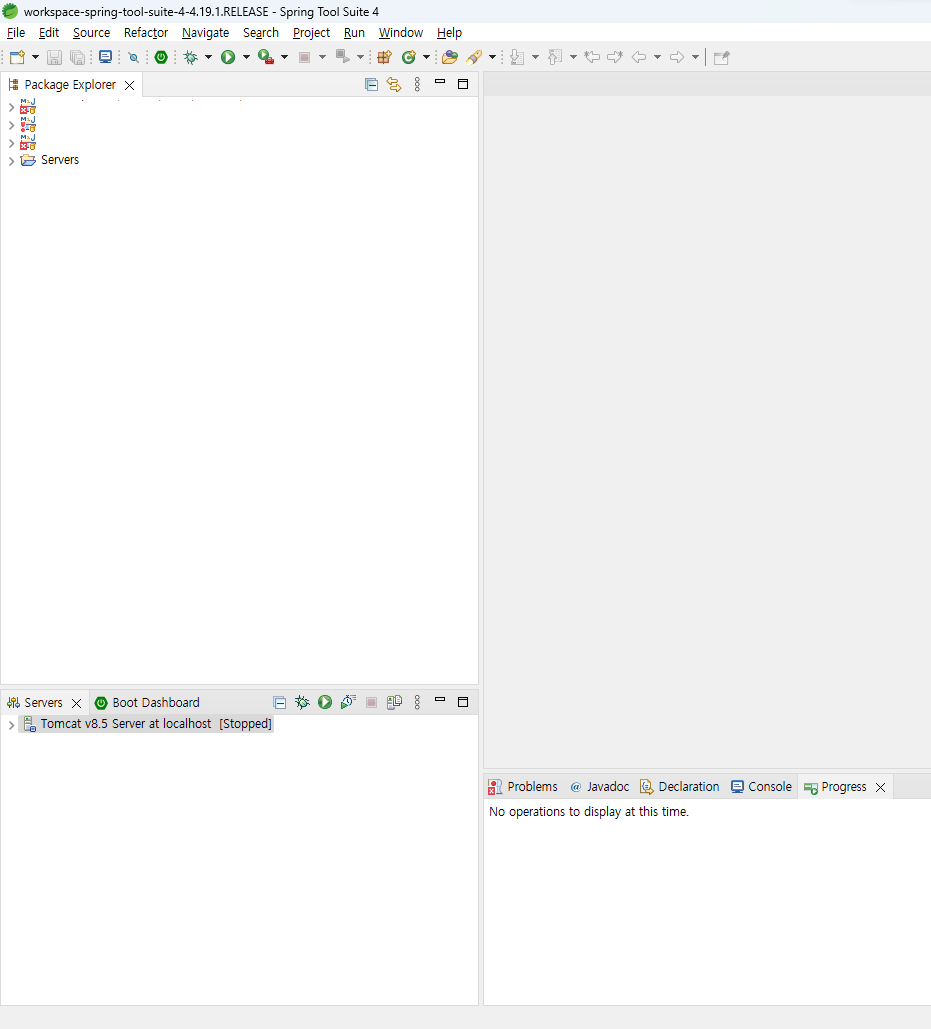The image size is (931, 1029).
Task: Open the Search dropdown arrow in the toolbar
Action: coord(492,57)
